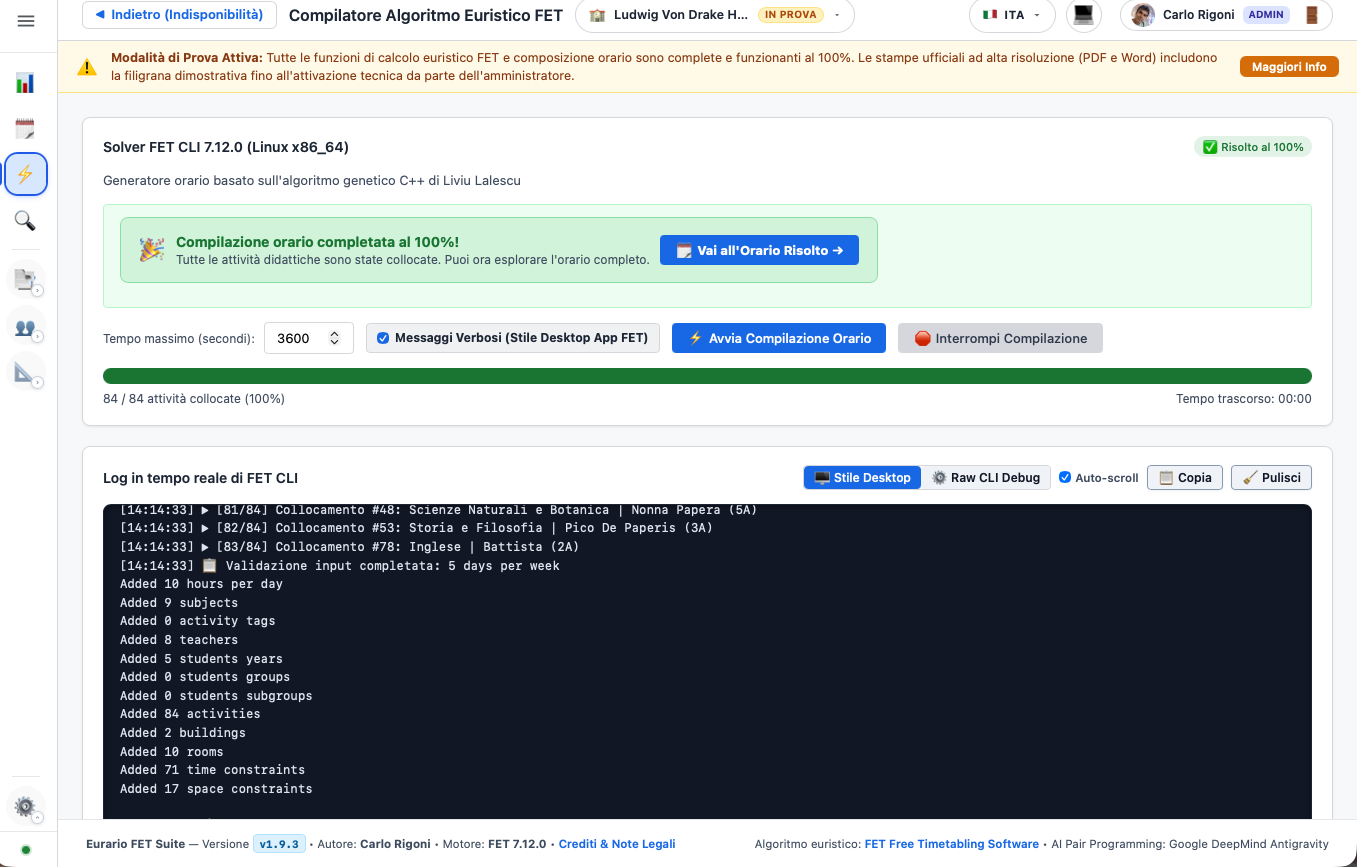
Task: Expand the people group in the sidebar
Action: pos(25,326)
